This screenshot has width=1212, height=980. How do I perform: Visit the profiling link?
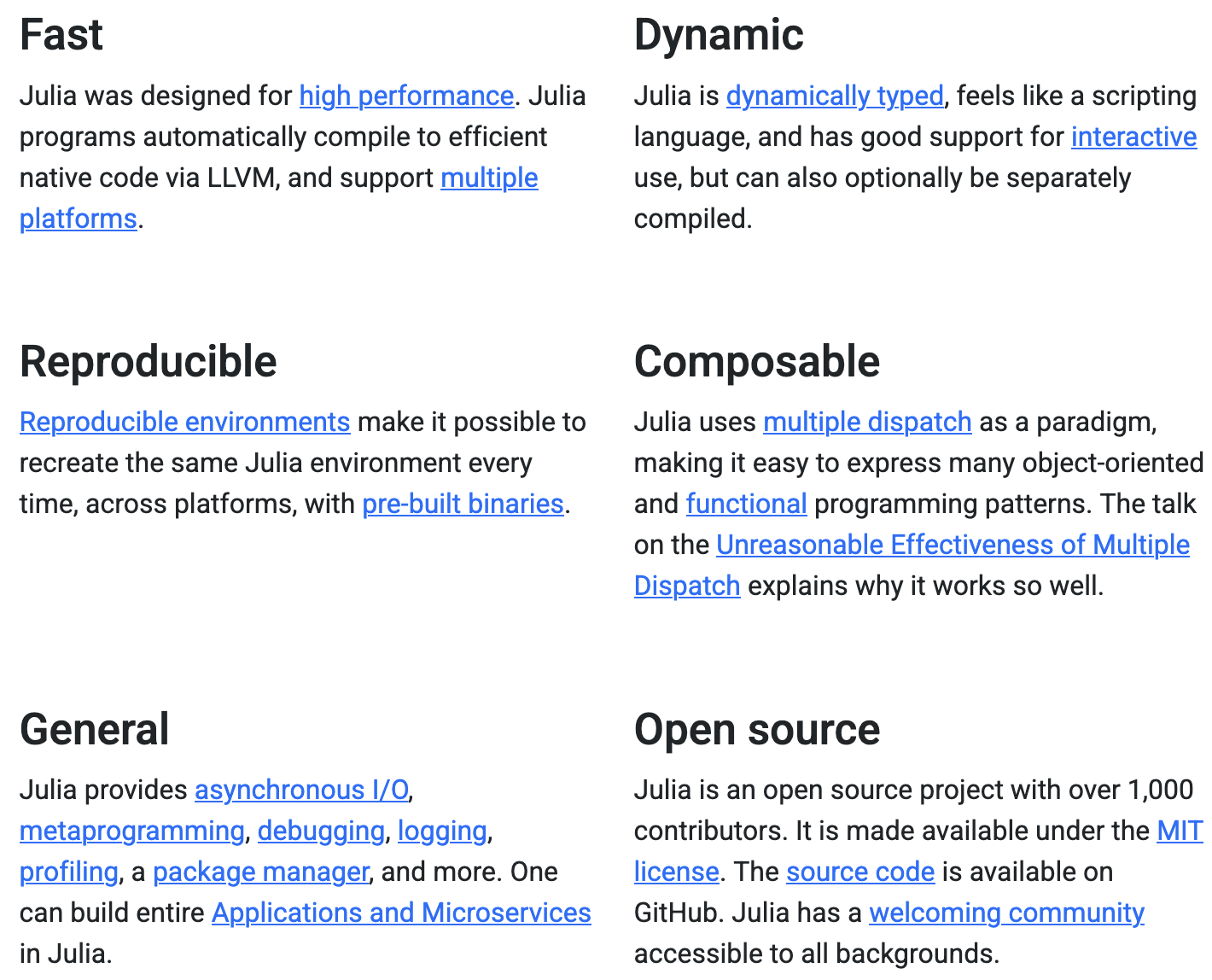68,872
